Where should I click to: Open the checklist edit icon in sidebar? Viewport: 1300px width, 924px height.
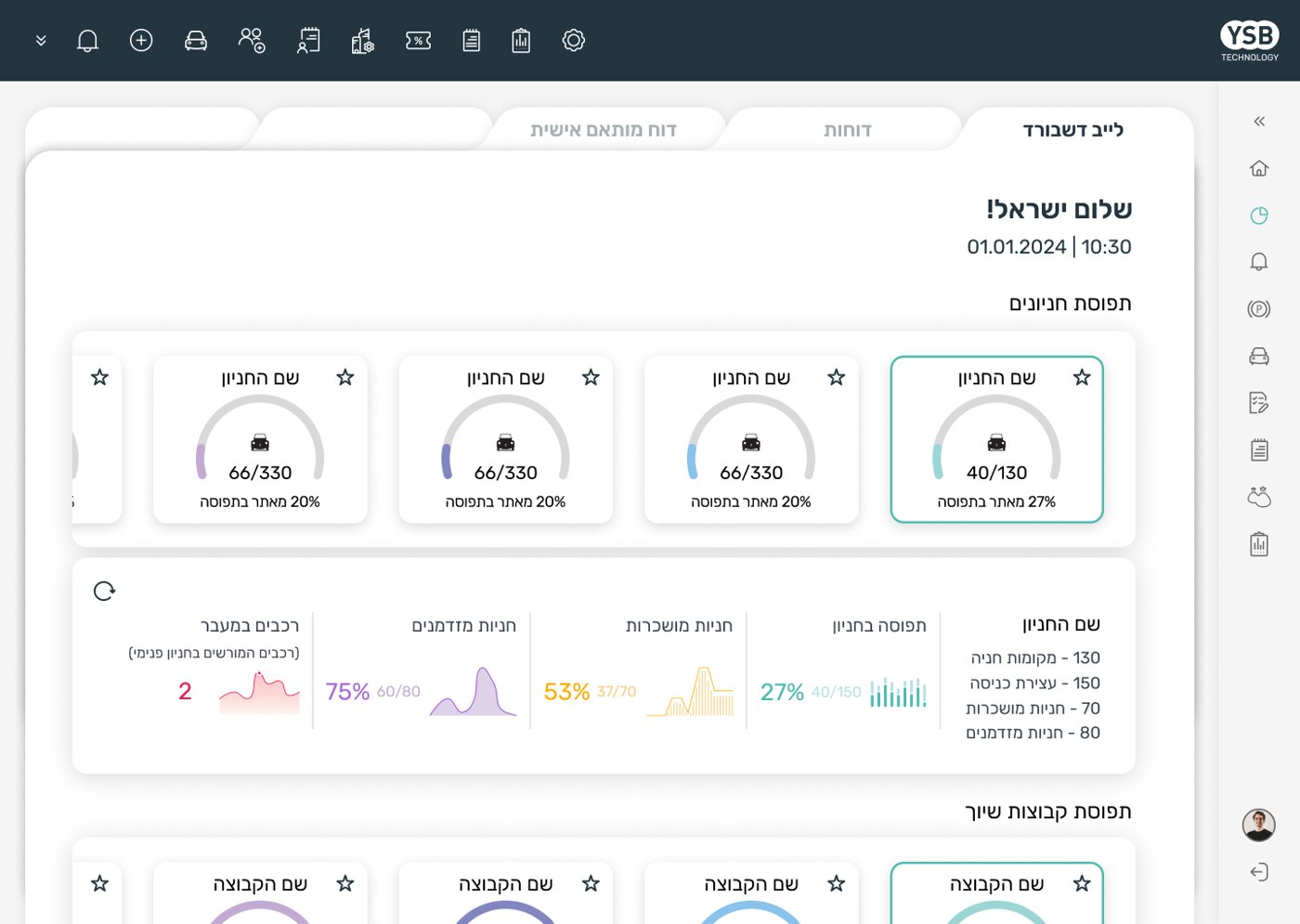[1259, 403]
